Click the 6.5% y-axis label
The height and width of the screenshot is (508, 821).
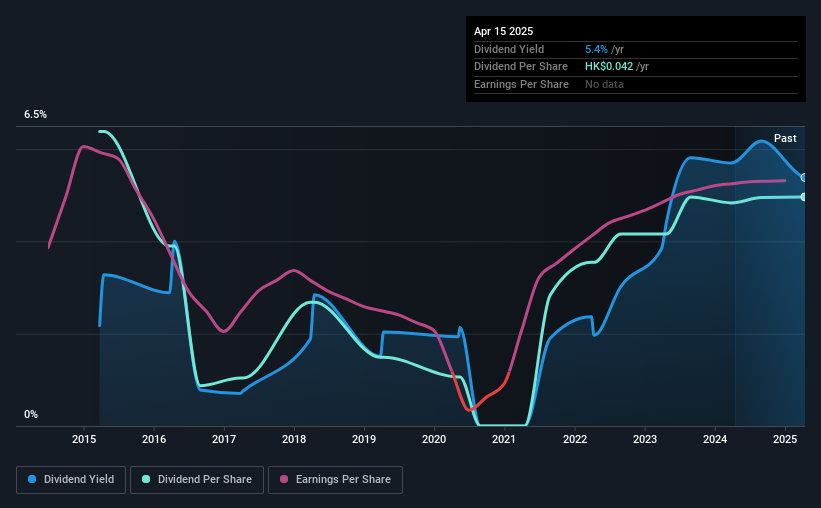click(x=35, y=115)
